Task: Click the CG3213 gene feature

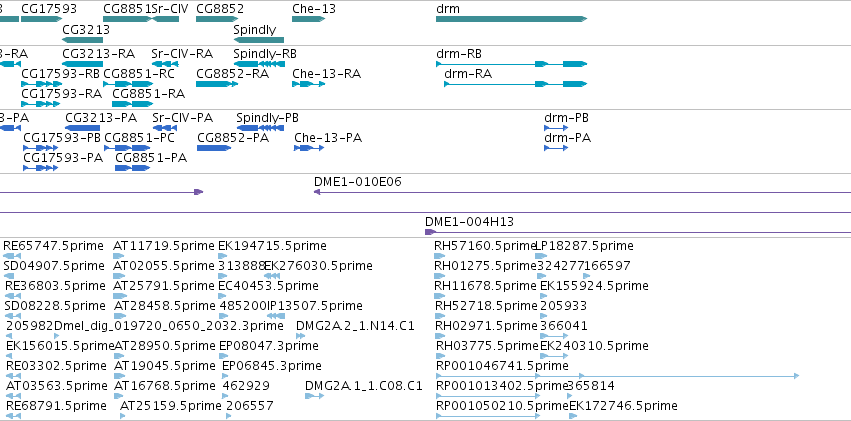Action: (82, 40)
